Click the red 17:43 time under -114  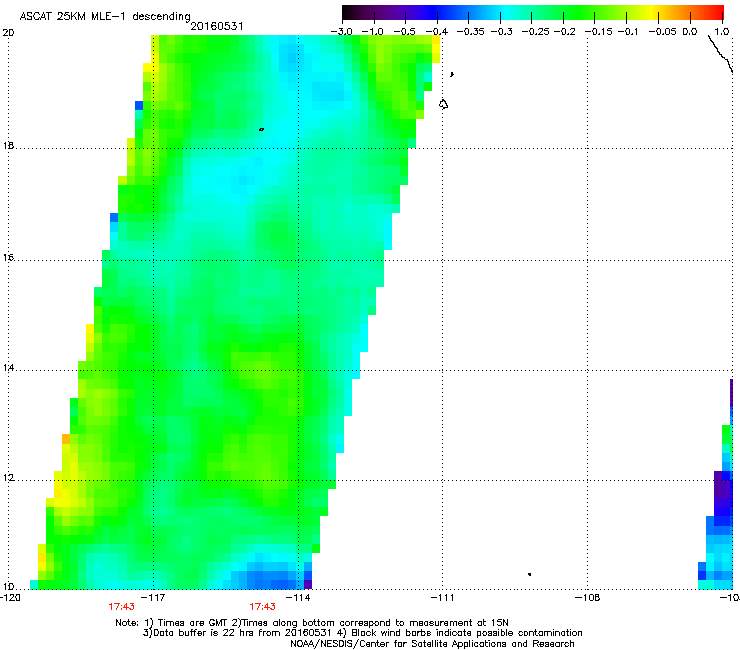pyautogui.click(x=262, y=607)
